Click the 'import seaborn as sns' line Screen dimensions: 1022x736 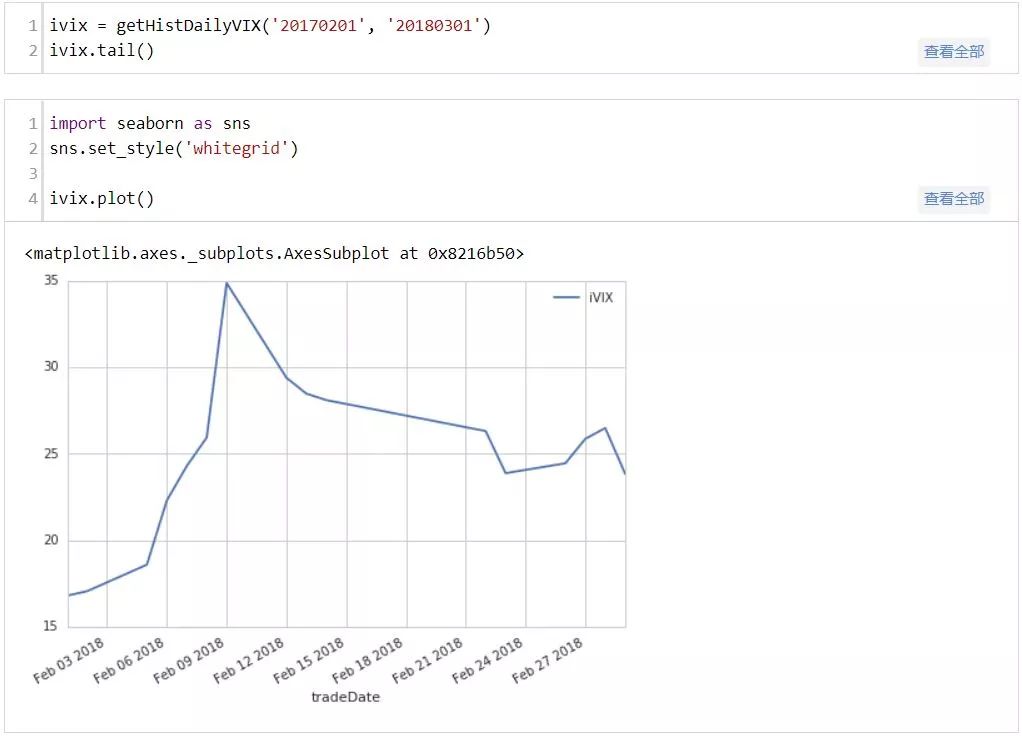(150, 124)
